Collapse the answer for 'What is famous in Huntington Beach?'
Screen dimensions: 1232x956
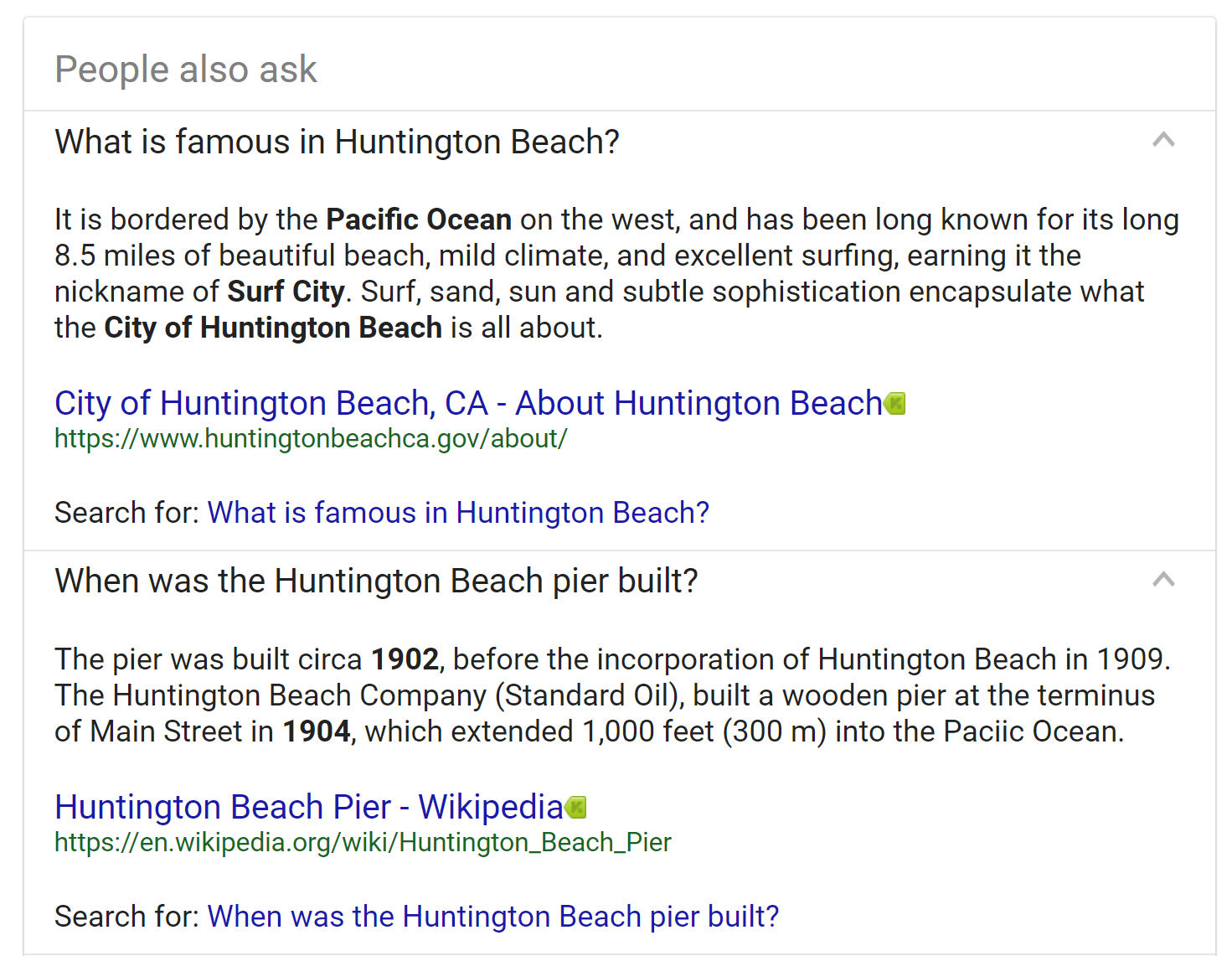click(x=1163, y=141)
